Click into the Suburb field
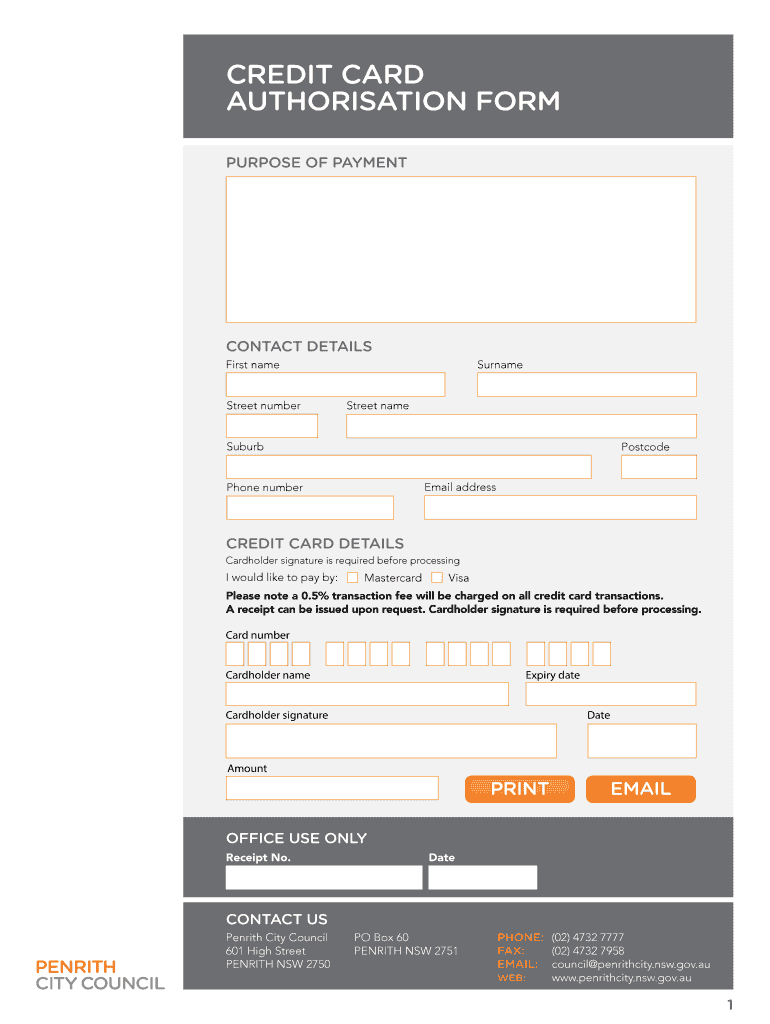 [408, 467]
